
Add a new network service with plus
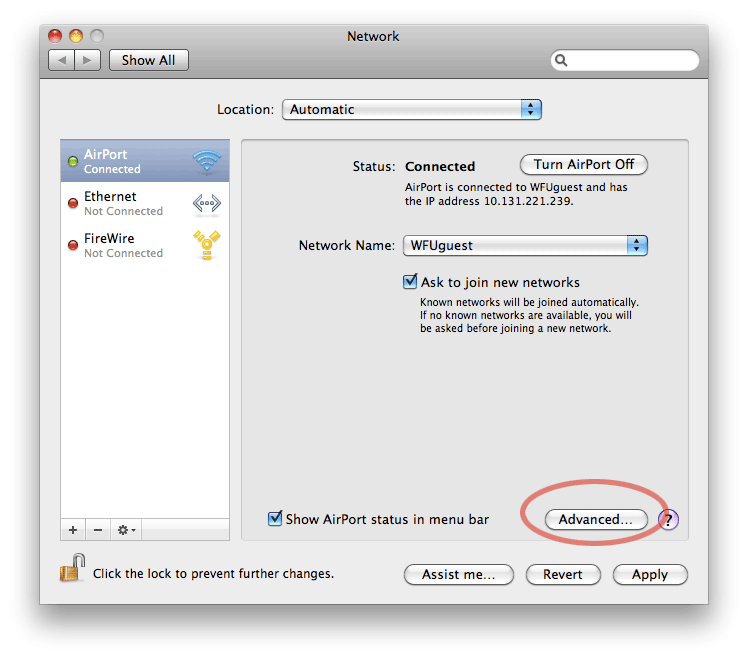click(x=73, y=530)
